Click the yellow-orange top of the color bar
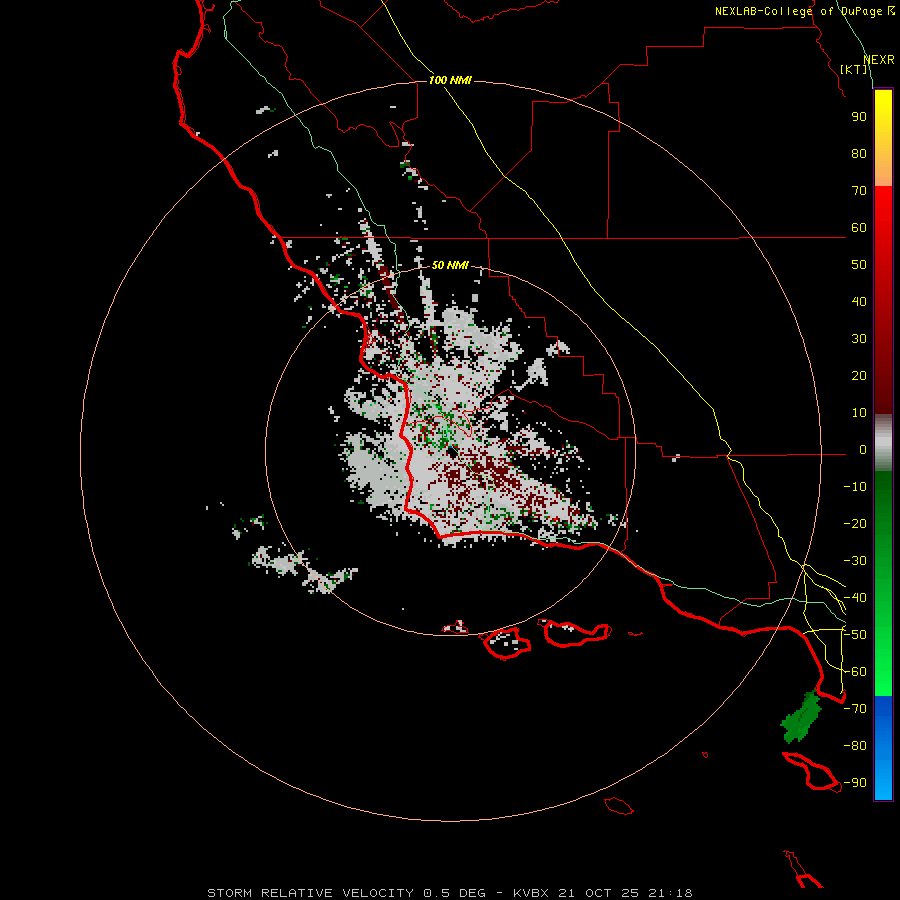Viewport: 900px width, 900px height. tap(883, 138)
